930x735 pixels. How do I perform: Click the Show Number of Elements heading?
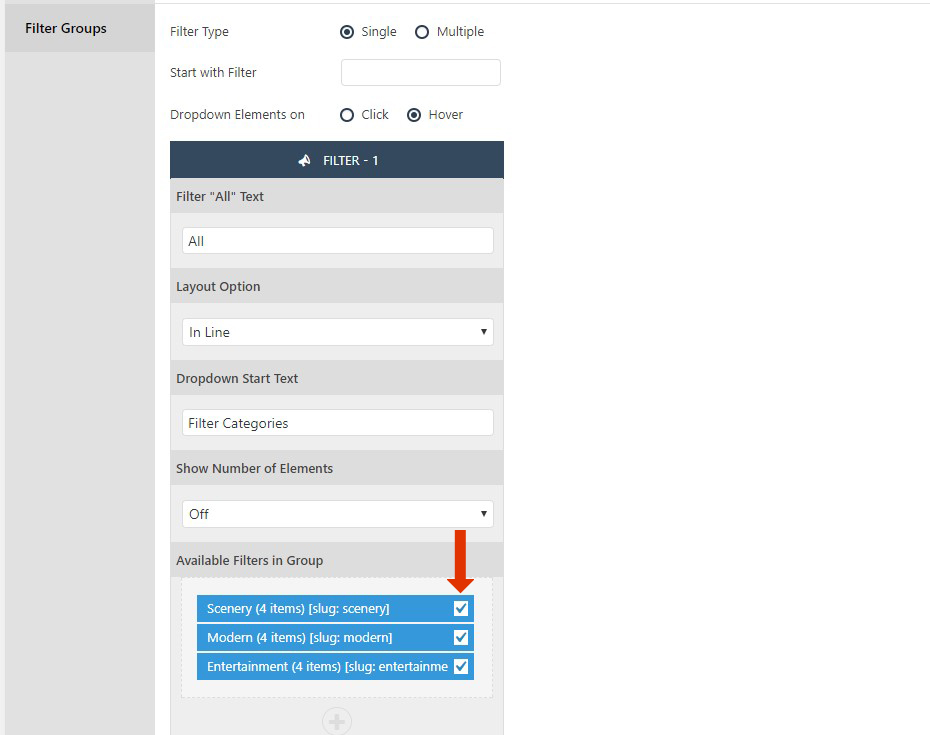[254, 469]
